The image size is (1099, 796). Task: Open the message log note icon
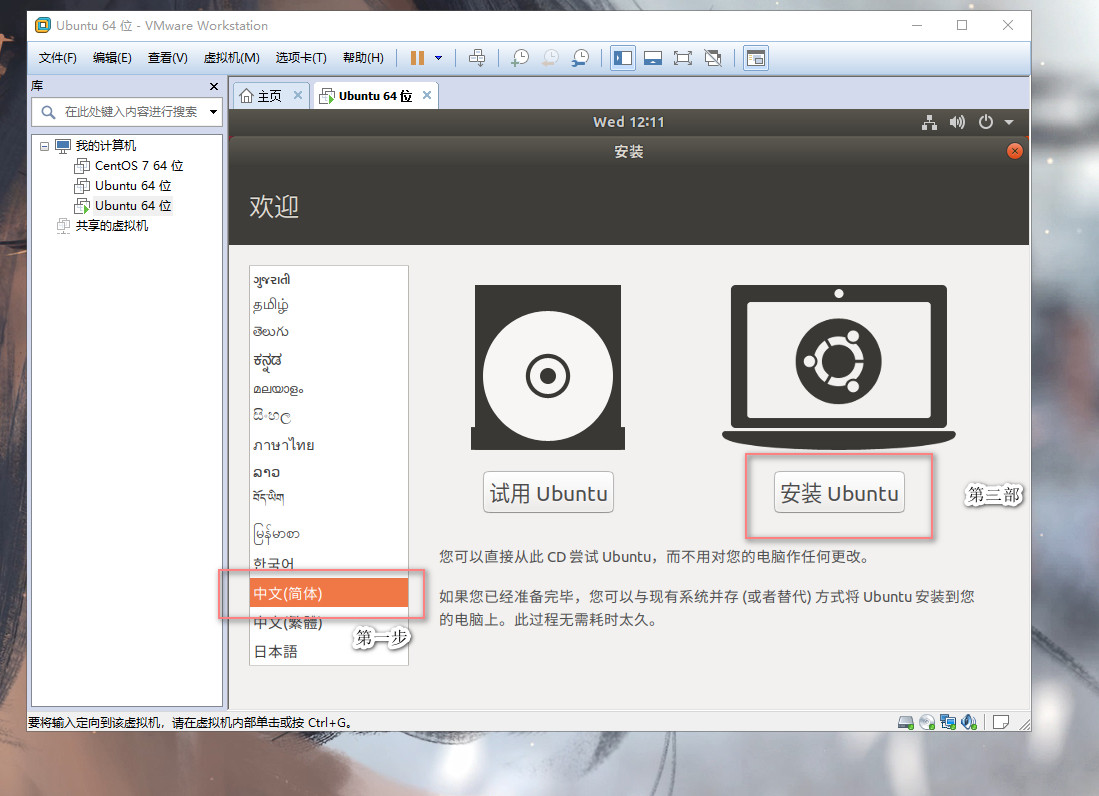point(1001,722)
